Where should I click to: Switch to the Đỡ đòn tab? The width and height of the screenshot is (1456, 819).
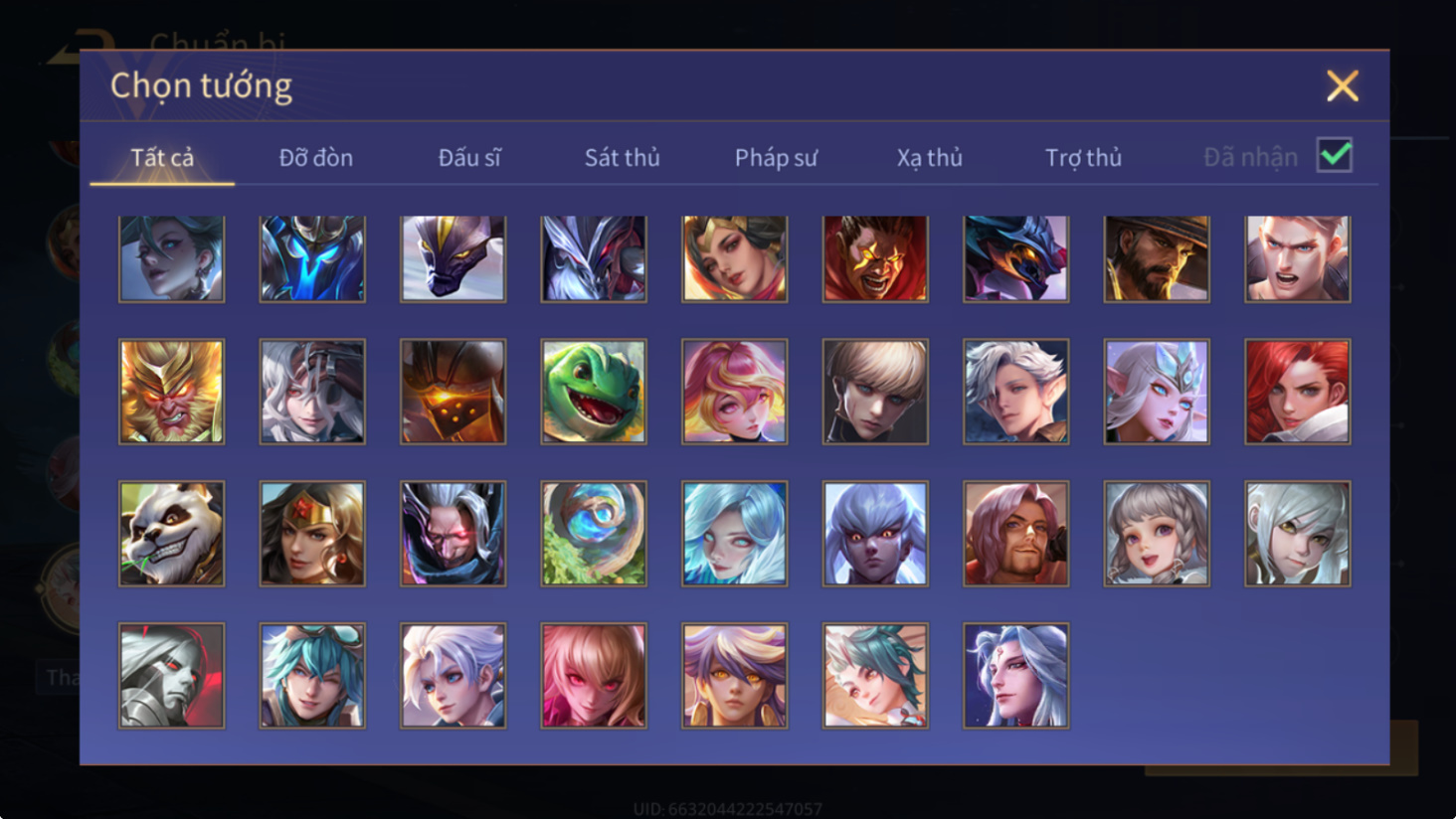coord(315,157)
